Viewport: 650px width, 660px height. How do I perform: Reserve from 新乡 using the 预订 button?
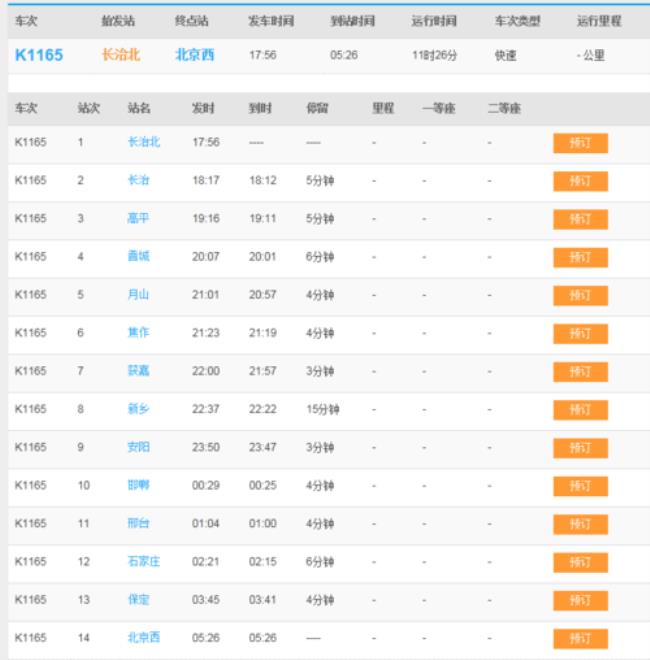580,410
